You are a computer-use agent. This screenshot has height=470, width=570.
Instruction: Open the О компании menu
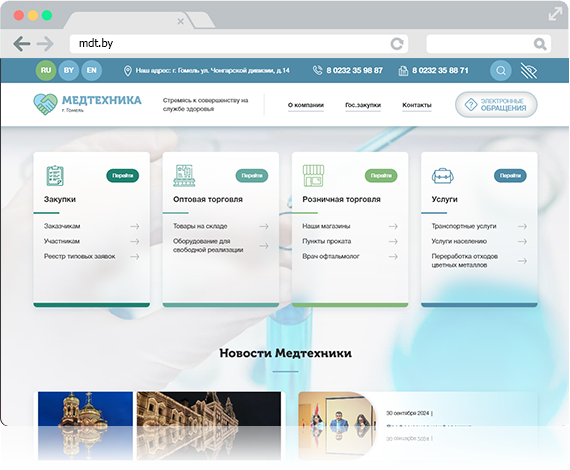pyautogui.click(x=306, y=105)
